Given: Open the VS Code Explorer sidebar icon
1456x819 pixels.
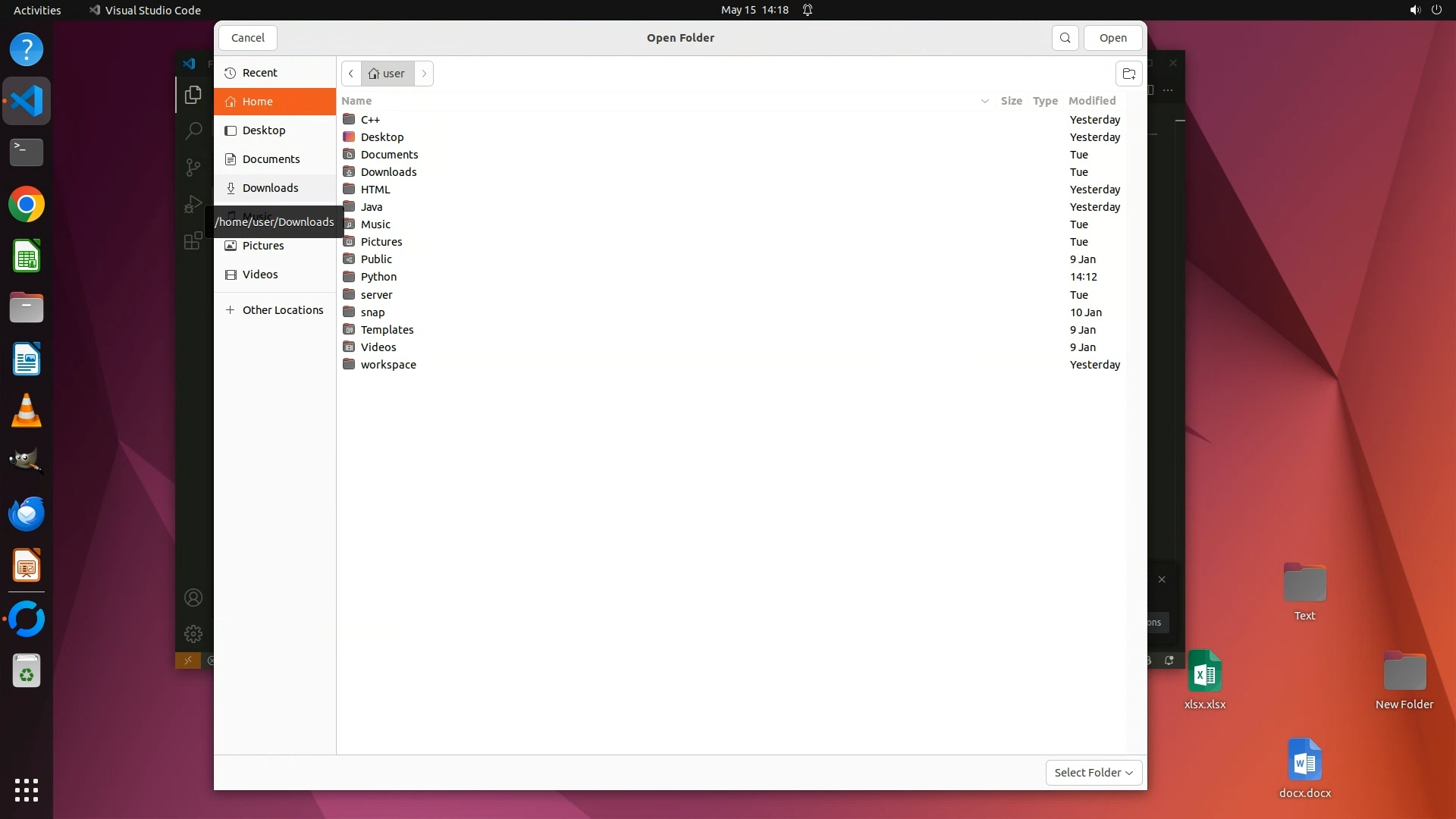Looking at the screenshot, I should [193, 95].
